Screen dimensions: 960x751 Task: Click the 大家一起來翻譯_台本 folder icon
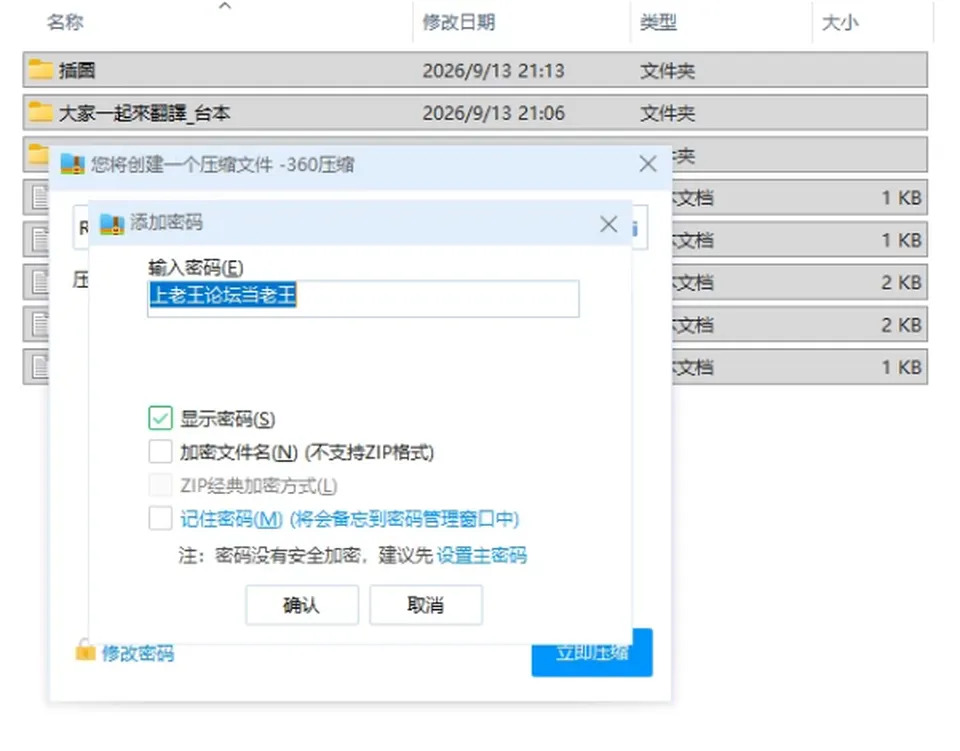(40, 112)
